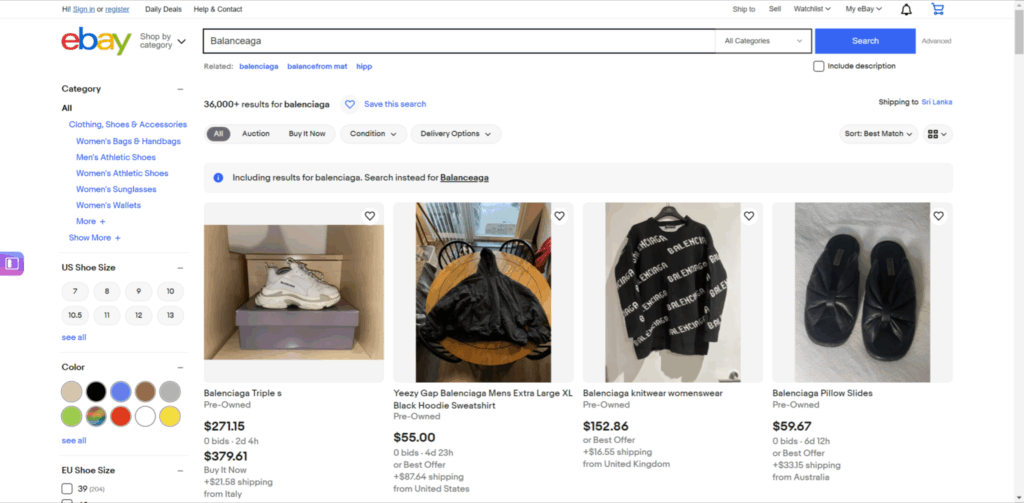Screen dimensions: 1024x503
Task: Open the notifications bell icon
Action: [x=906, y=9]
